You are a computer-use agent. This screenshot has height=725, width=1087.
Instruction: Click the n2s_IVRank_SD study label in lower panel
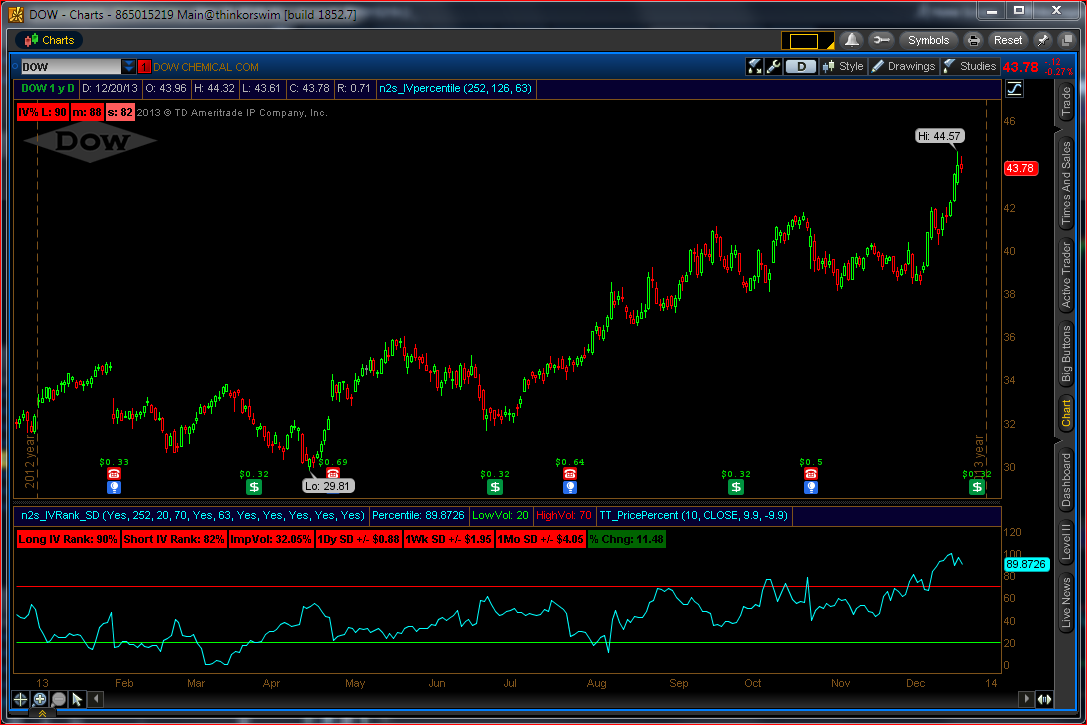click(x=192, y=515)
